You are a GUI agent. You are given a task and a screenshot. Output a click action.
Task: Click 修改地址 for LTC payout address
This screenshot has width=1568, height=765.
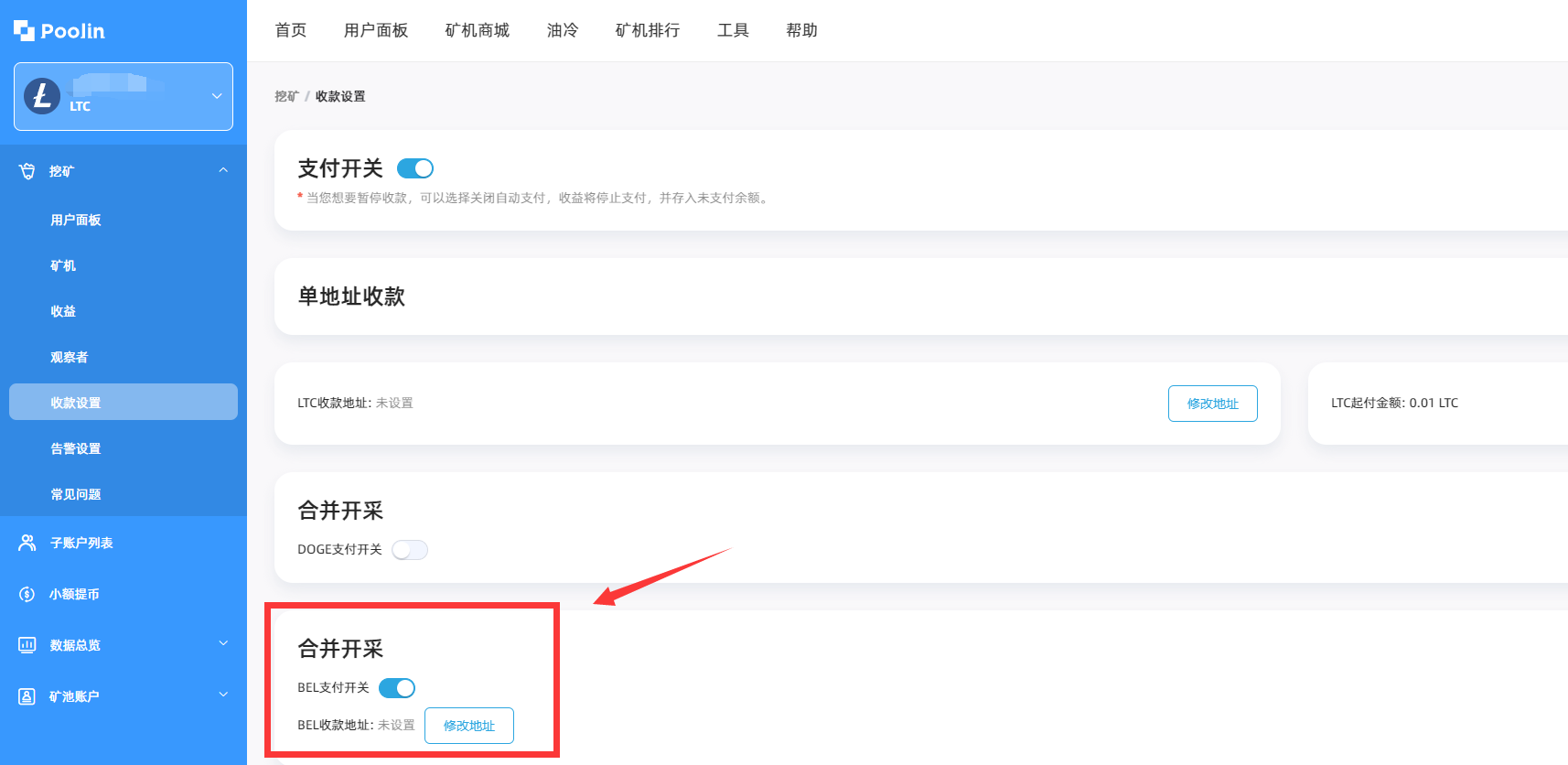pyautogui.click(x=1212, y=404)
